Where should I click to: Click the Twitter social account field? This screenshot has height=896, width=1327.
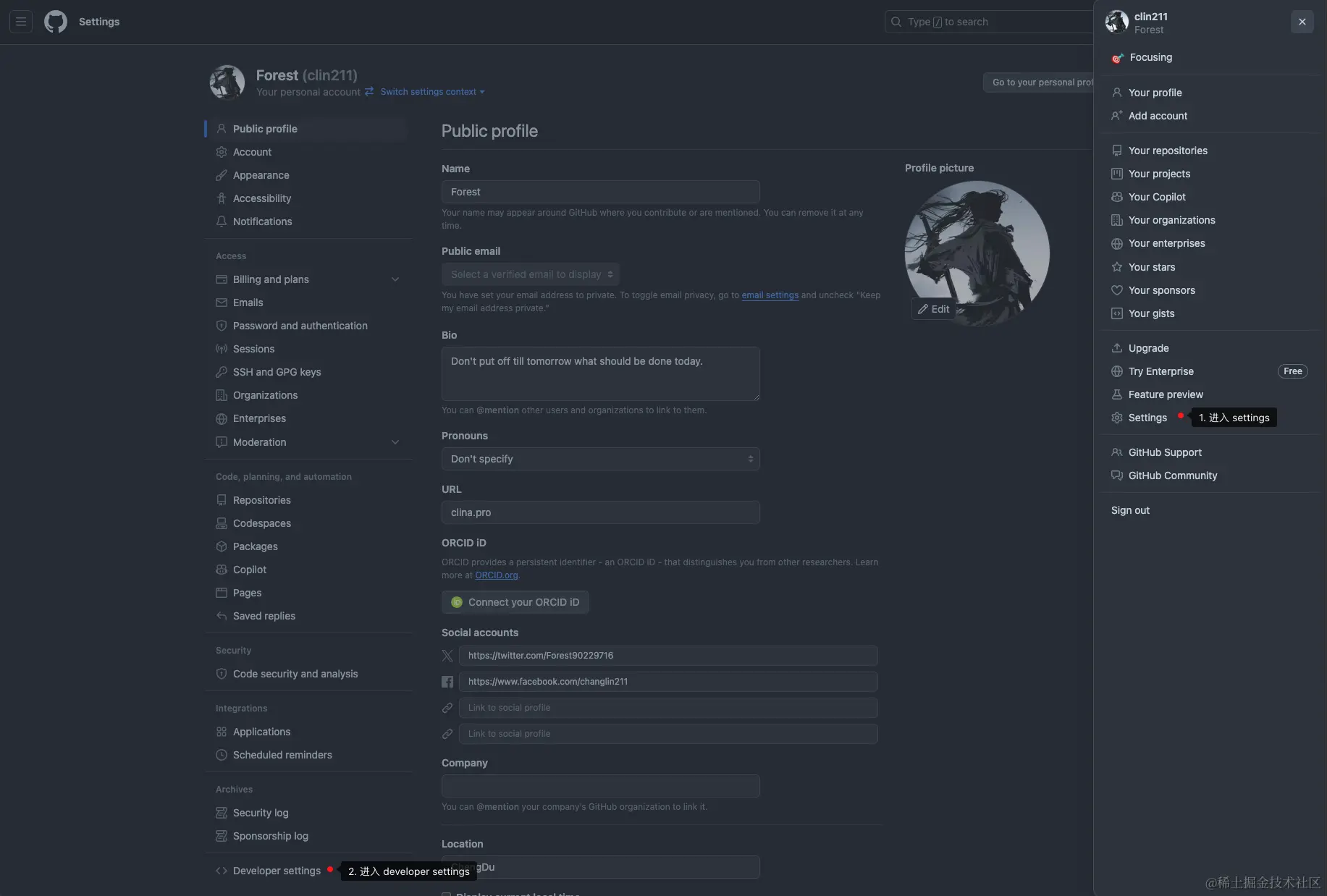pyautogui.click(x=668, y=656)
